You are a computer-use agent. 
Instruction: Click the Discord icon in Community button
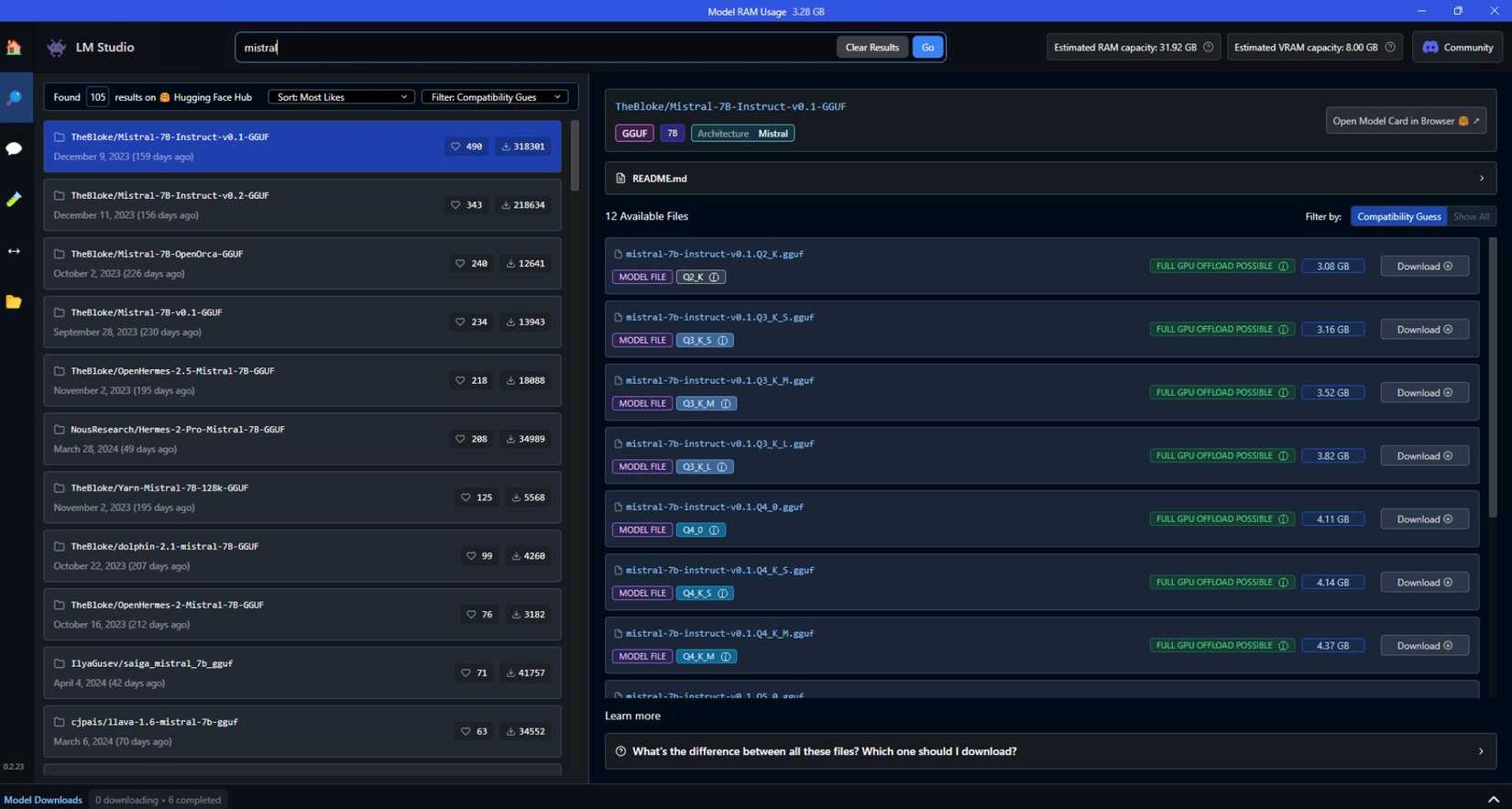1430,47
